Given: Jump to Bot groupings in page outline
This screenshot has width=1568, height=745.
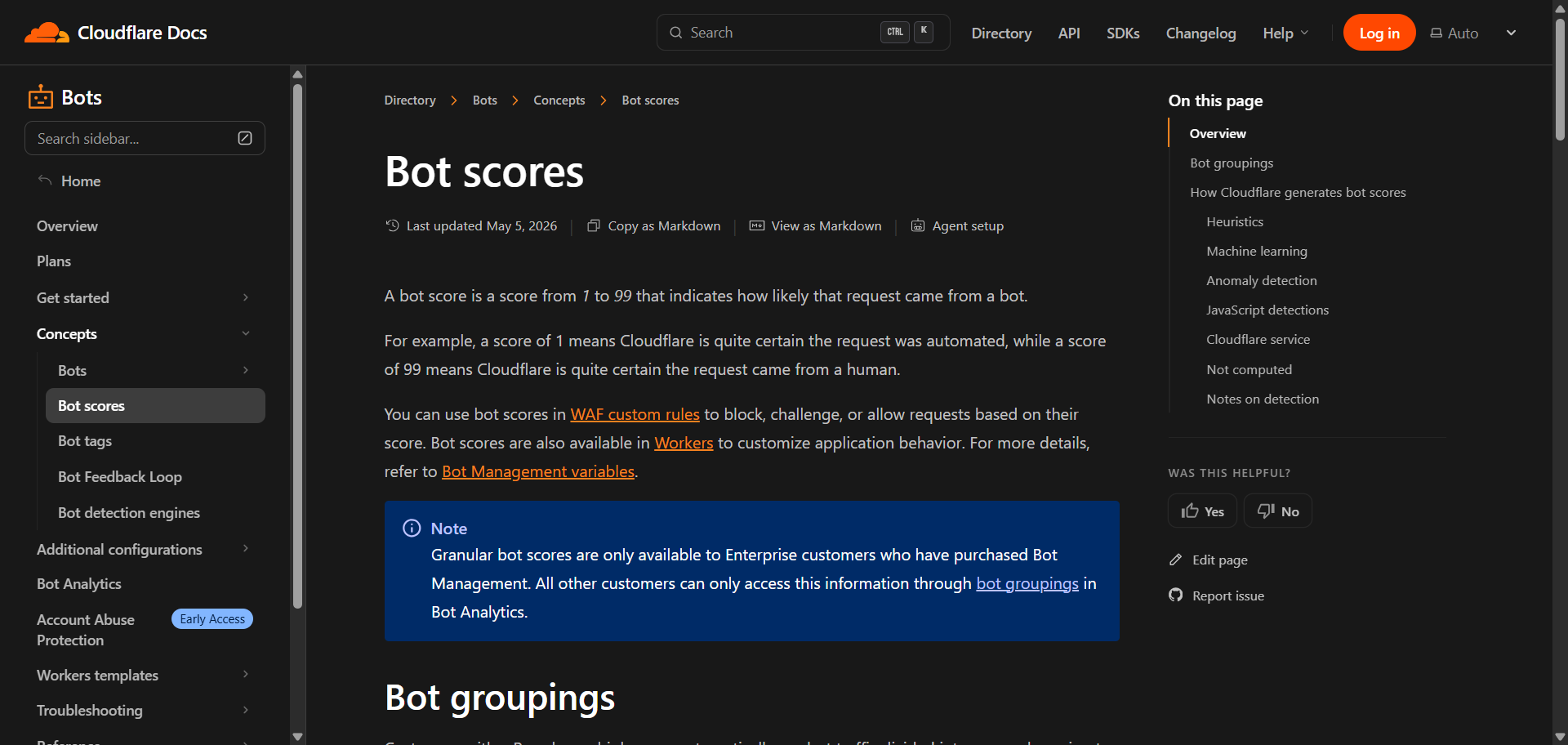Looking at the screenshot, I should tap(1232, 163).
